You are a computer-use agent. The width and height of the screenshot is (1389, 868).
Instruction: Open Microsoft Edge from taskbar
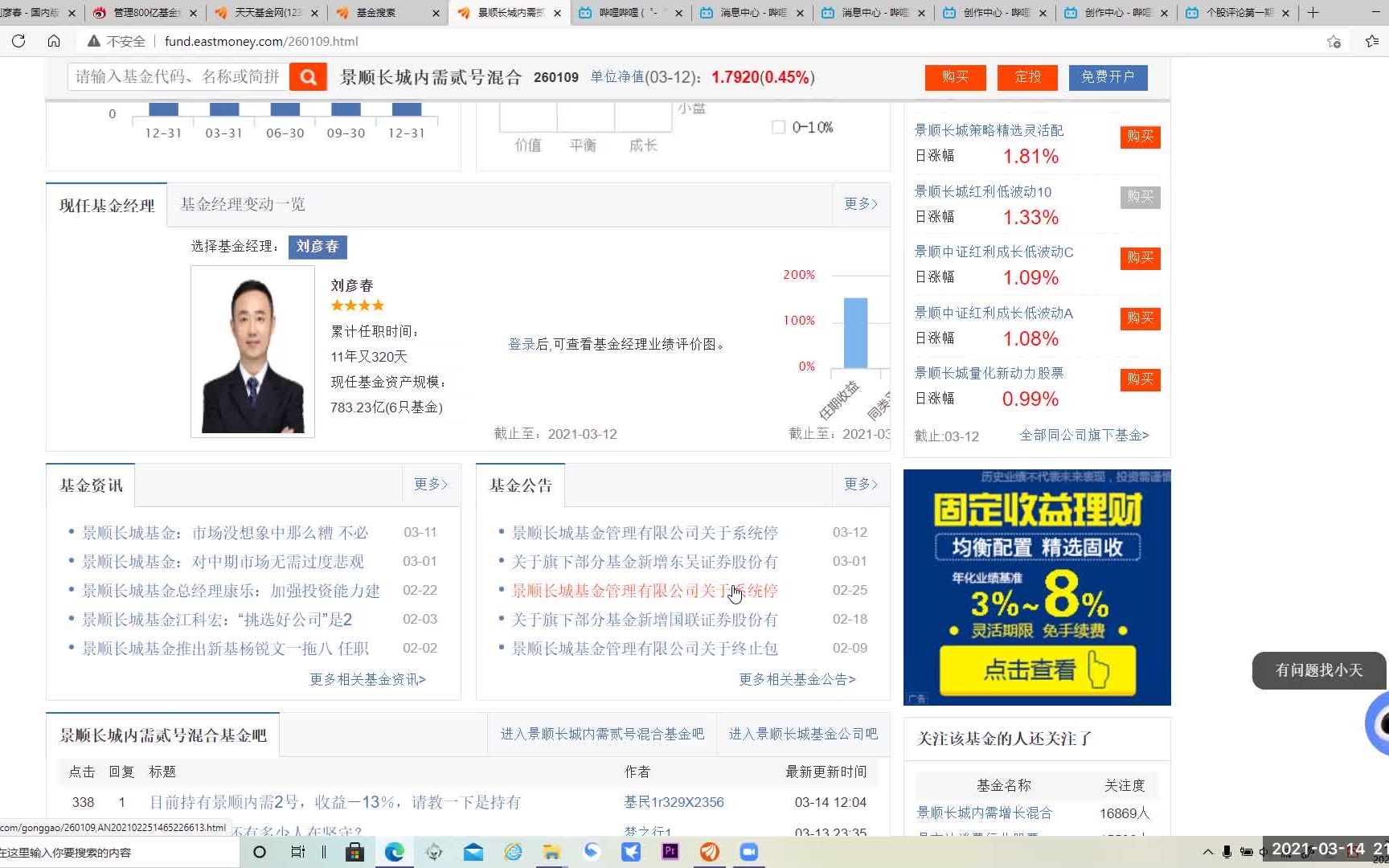394,852
